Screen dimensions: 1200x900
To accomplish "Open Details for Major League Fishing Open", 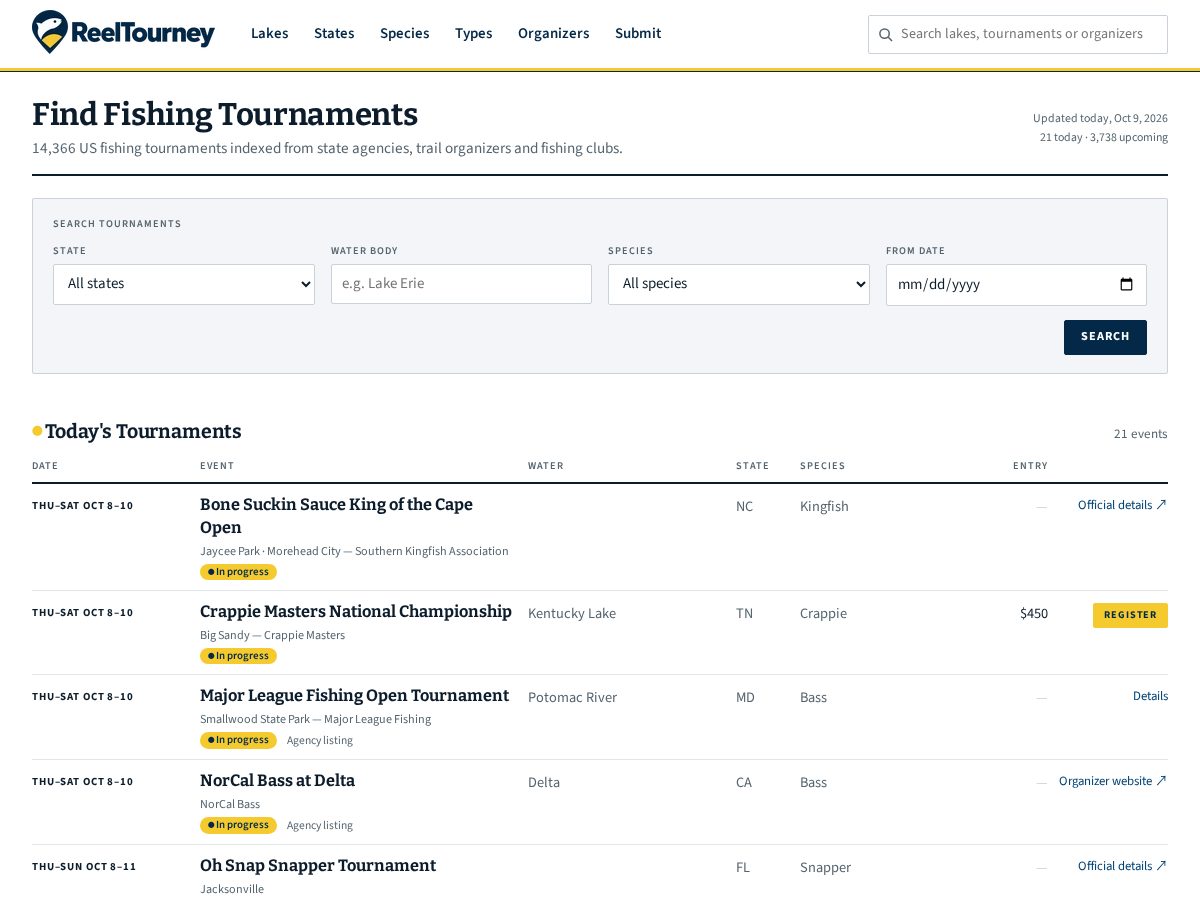I will (x=1150, y=696).
